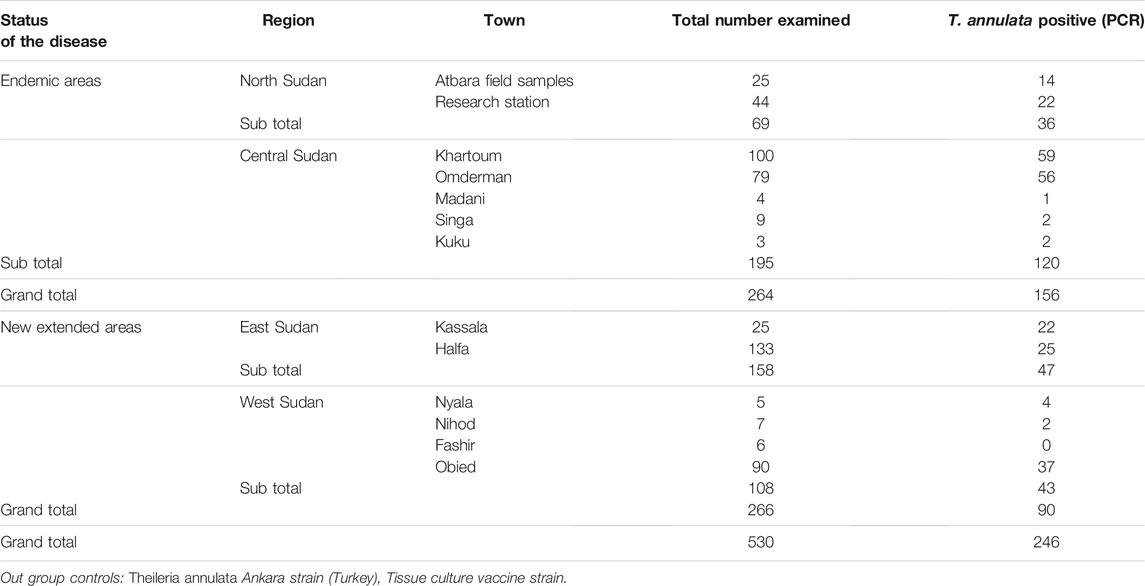Click the Kassala town cell
Viewport: 1145px width, 586px height.
click(462, 328)
